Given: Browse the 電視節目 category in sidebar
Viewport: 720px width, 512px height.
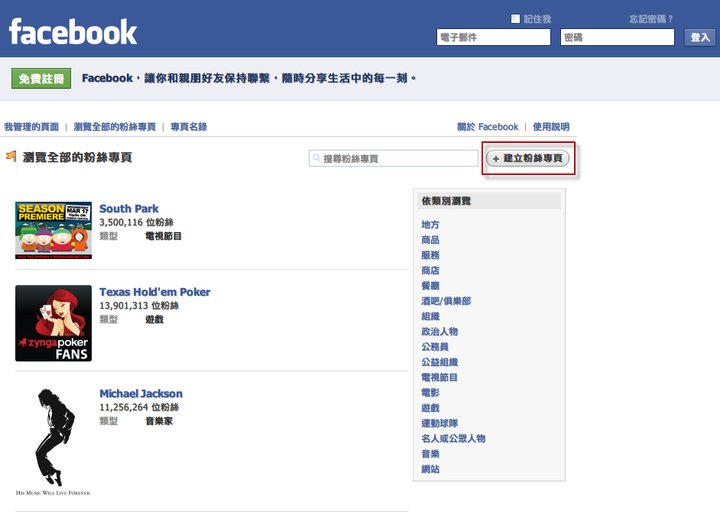Looking at the screenshot, I should click(439, 377).
